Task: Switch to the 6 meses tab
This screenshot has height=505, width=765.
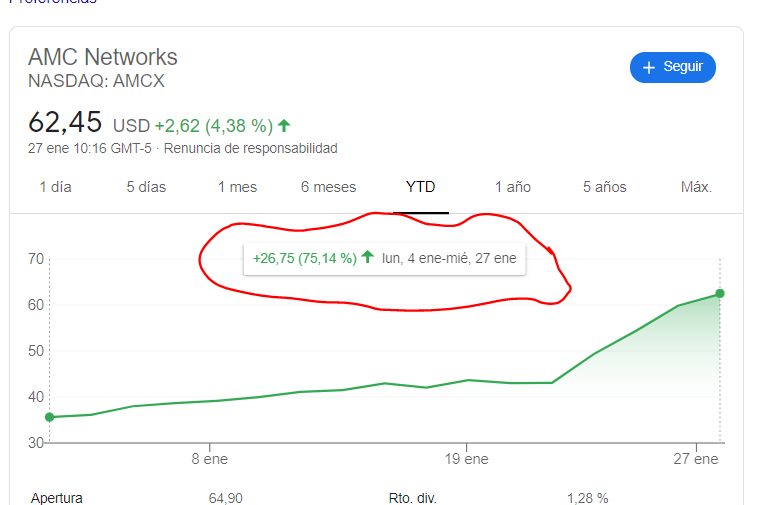Action: click(328, 187)
